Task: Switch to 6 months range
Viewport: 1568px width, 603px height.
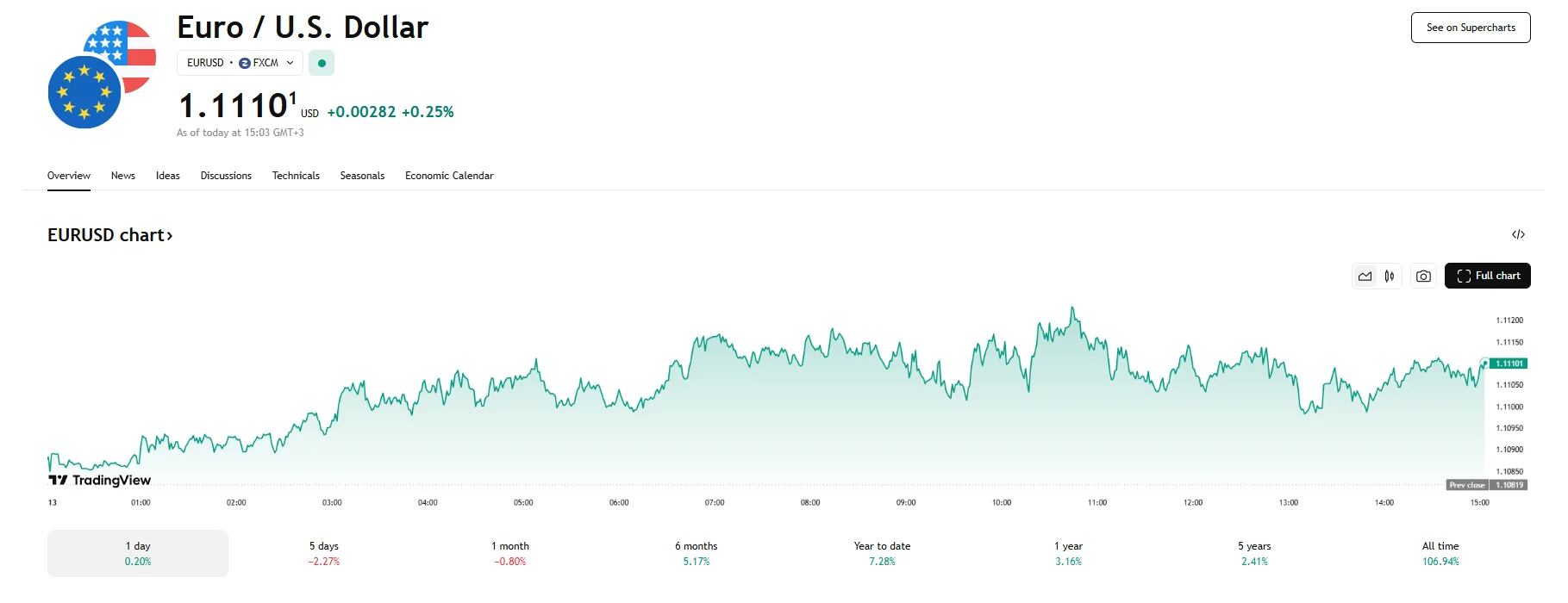Action: [697, 553]
